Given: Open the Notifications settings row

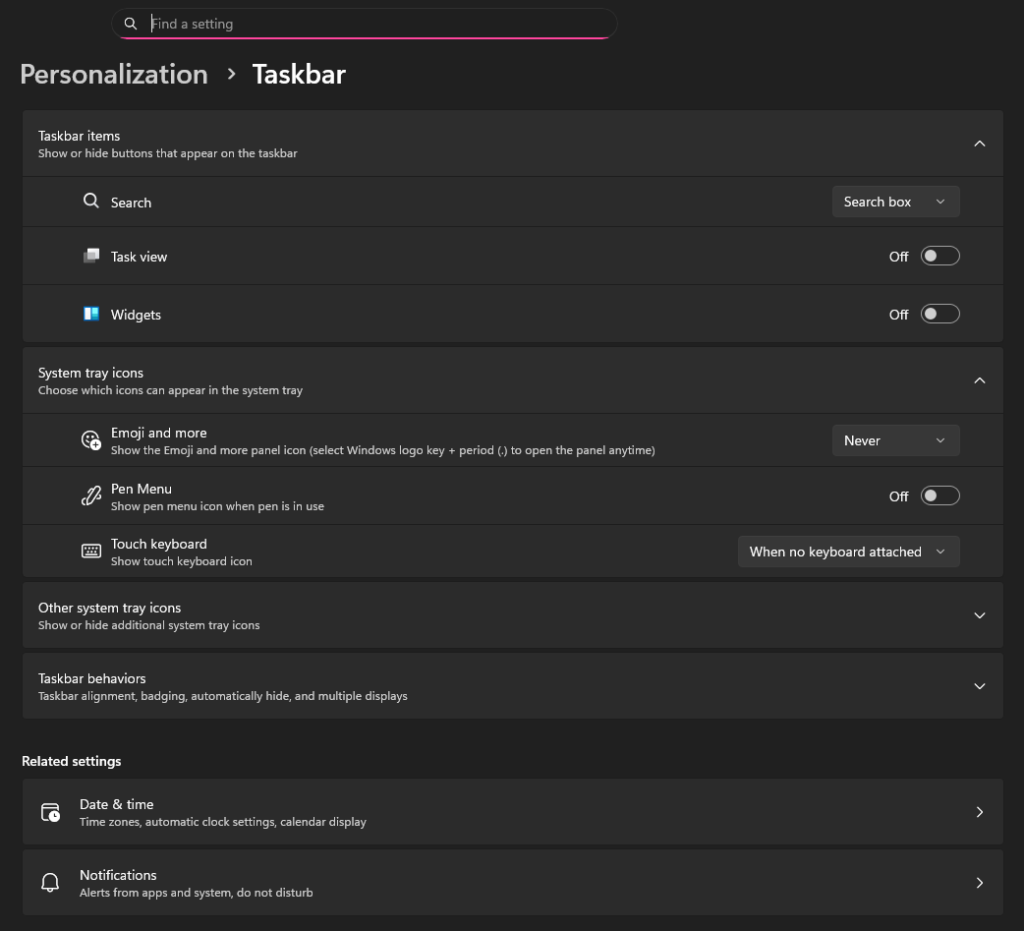Looking at the screenshot, I should click(x=512, y=882).
